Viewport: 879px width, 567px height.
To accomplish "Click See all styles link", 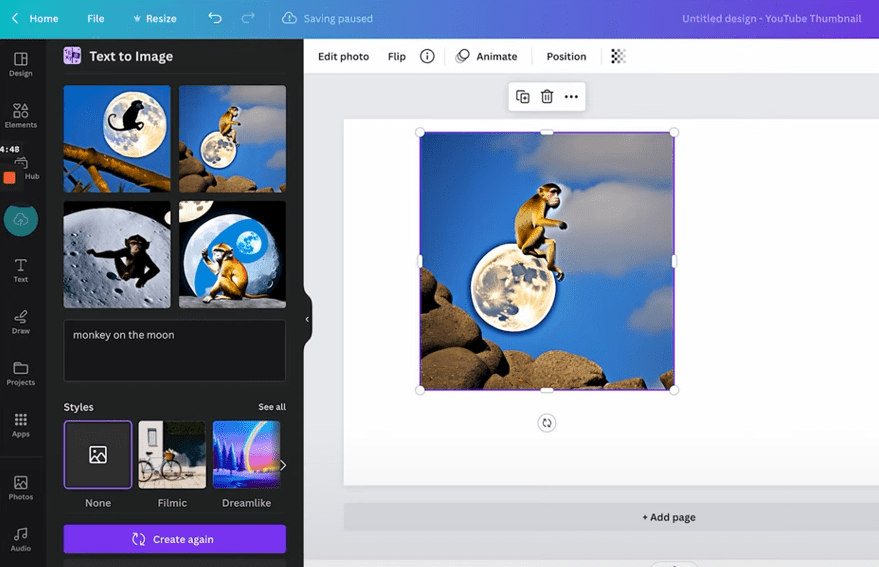I will pos(272,407).
